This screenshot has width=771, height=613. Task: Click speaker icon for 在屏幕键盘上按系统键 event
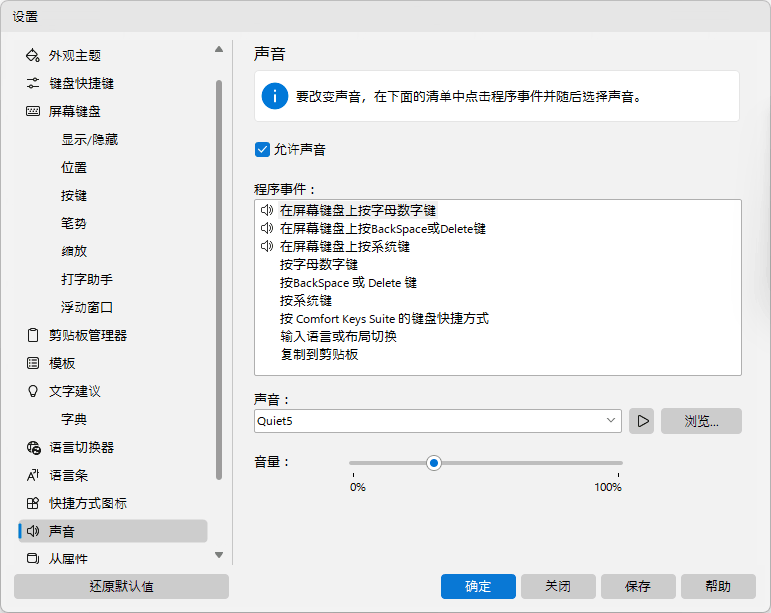pyautogui.click(x=267, y=246)
